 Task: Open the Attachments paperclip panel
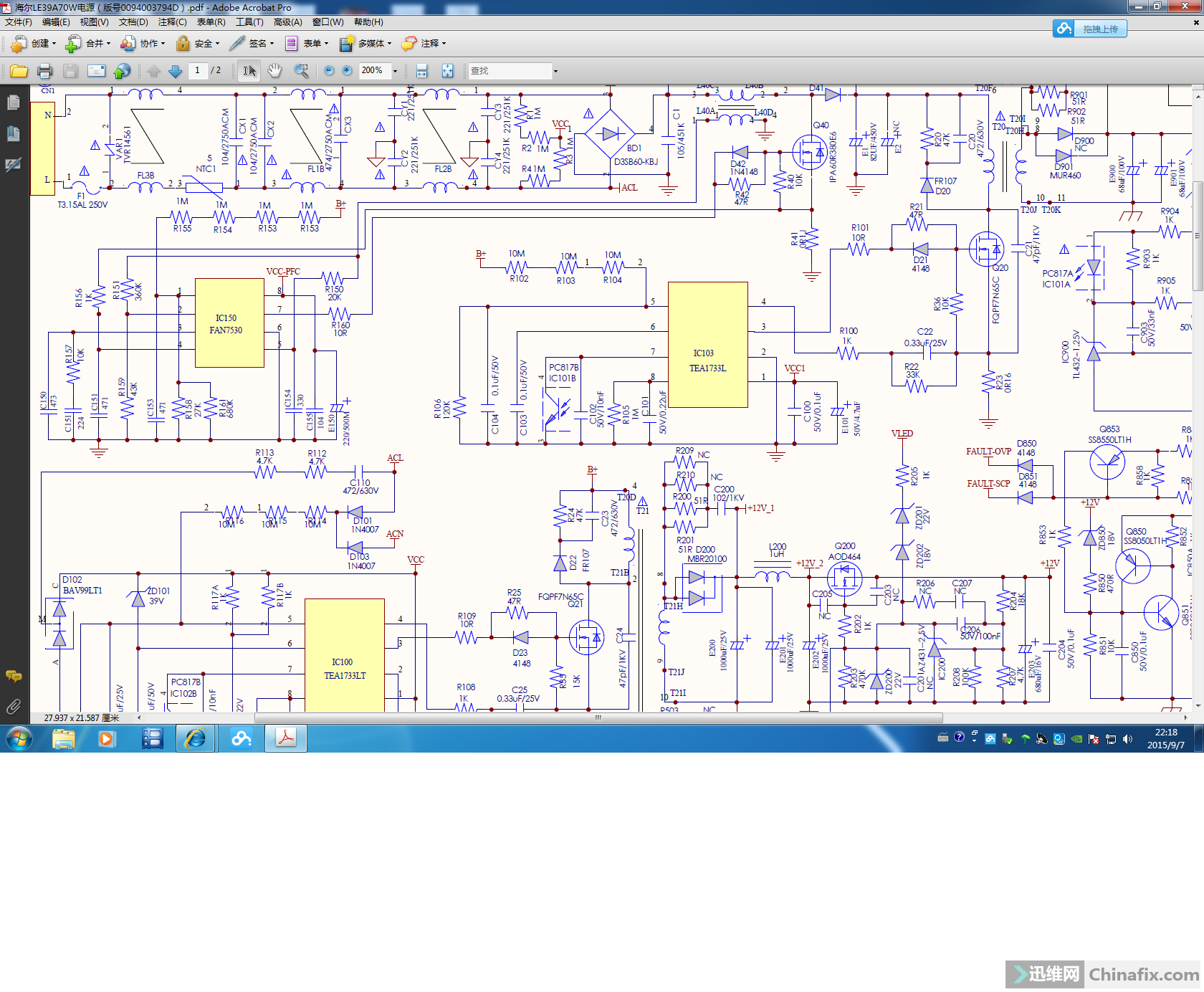tap(14, 707)
